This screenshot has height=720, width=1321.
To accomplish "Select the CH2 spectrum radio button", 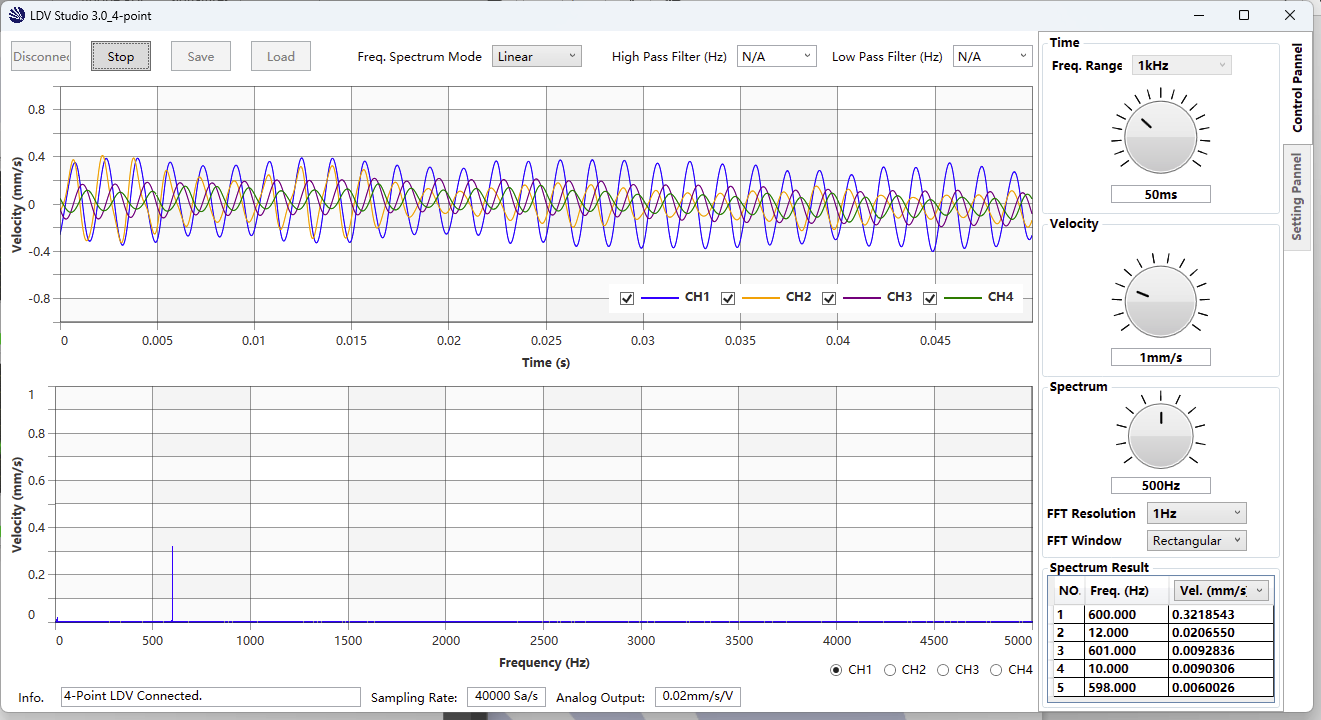I will click(x=890, y=670).
